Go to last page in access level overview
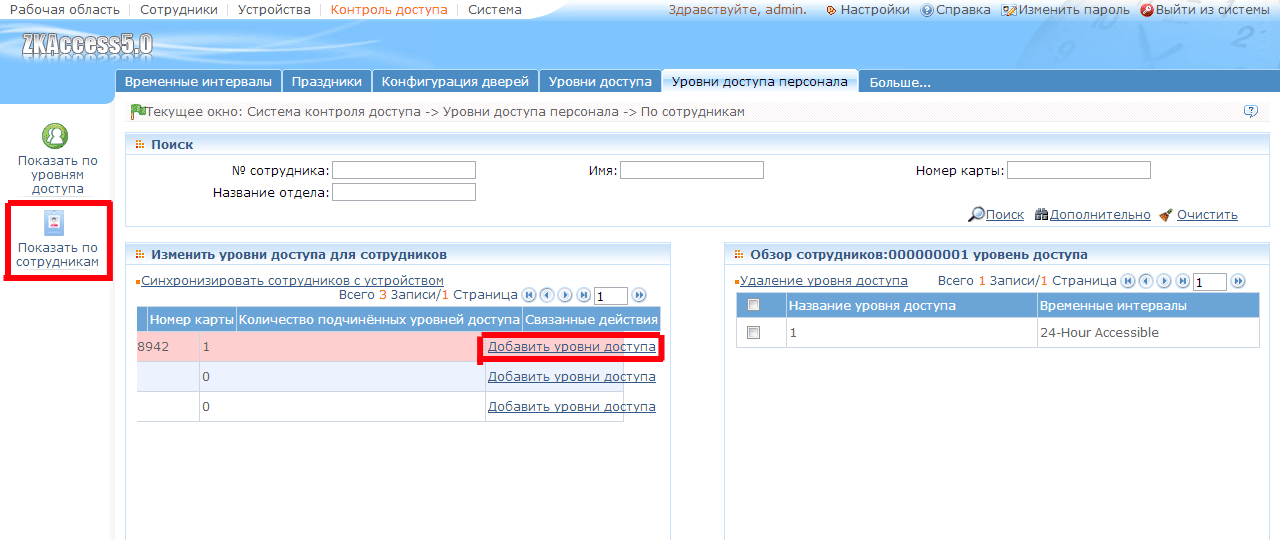1280x540 pixels. point(1183,281)
